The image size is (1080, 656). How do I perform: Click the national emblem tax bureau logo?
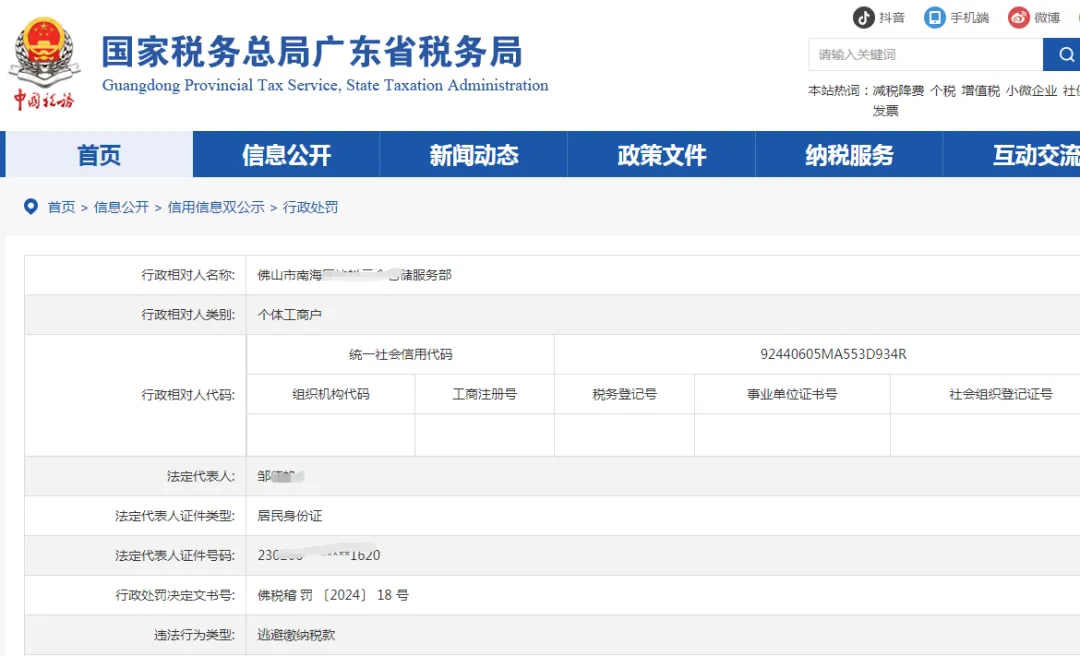coord(44,45)
